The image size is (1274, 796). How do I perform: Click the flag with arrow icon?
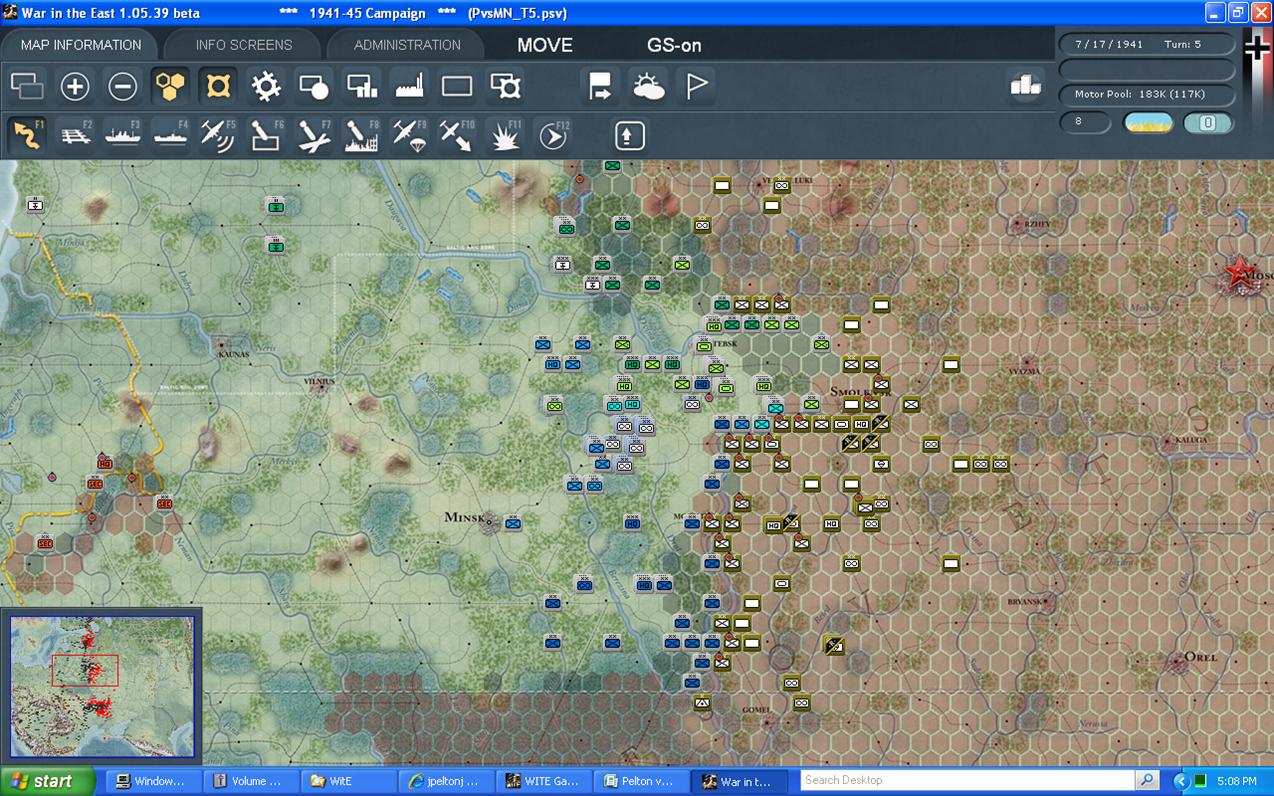600,86
